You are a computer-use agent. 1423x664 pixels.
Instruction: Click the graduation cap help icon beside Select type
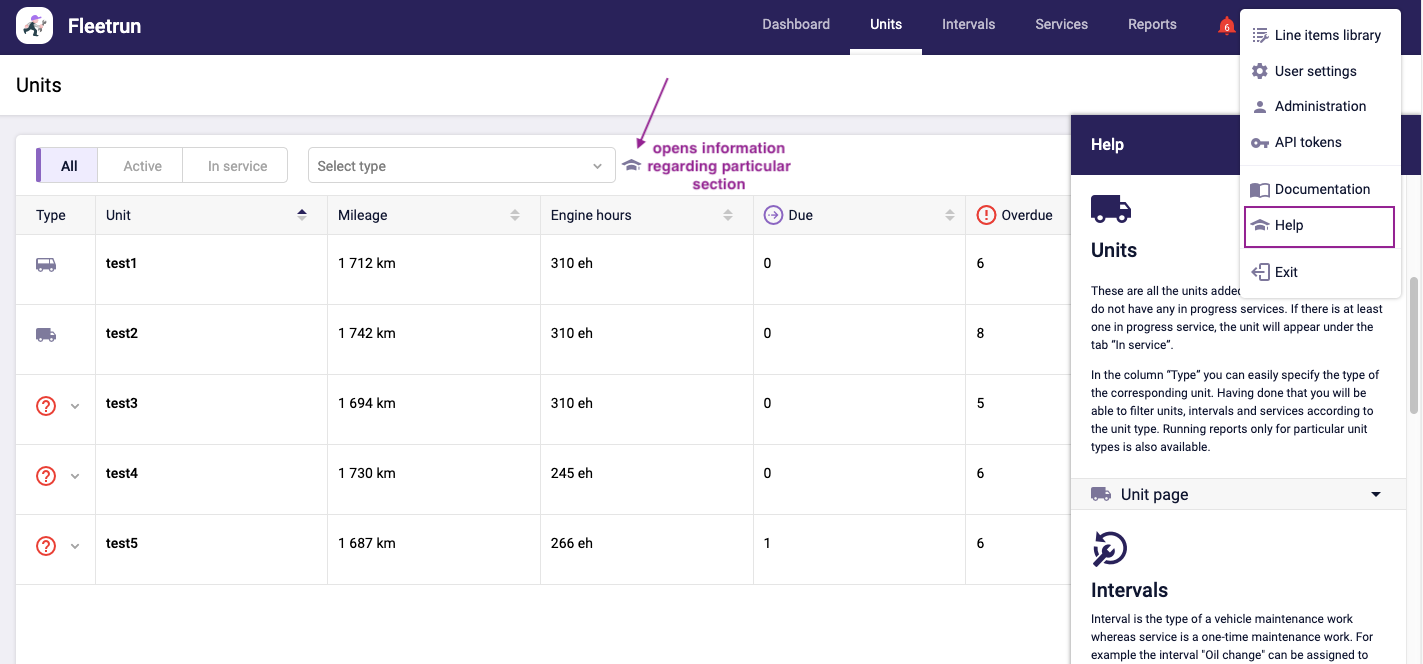pyautogui.click(x=631, y=166)
